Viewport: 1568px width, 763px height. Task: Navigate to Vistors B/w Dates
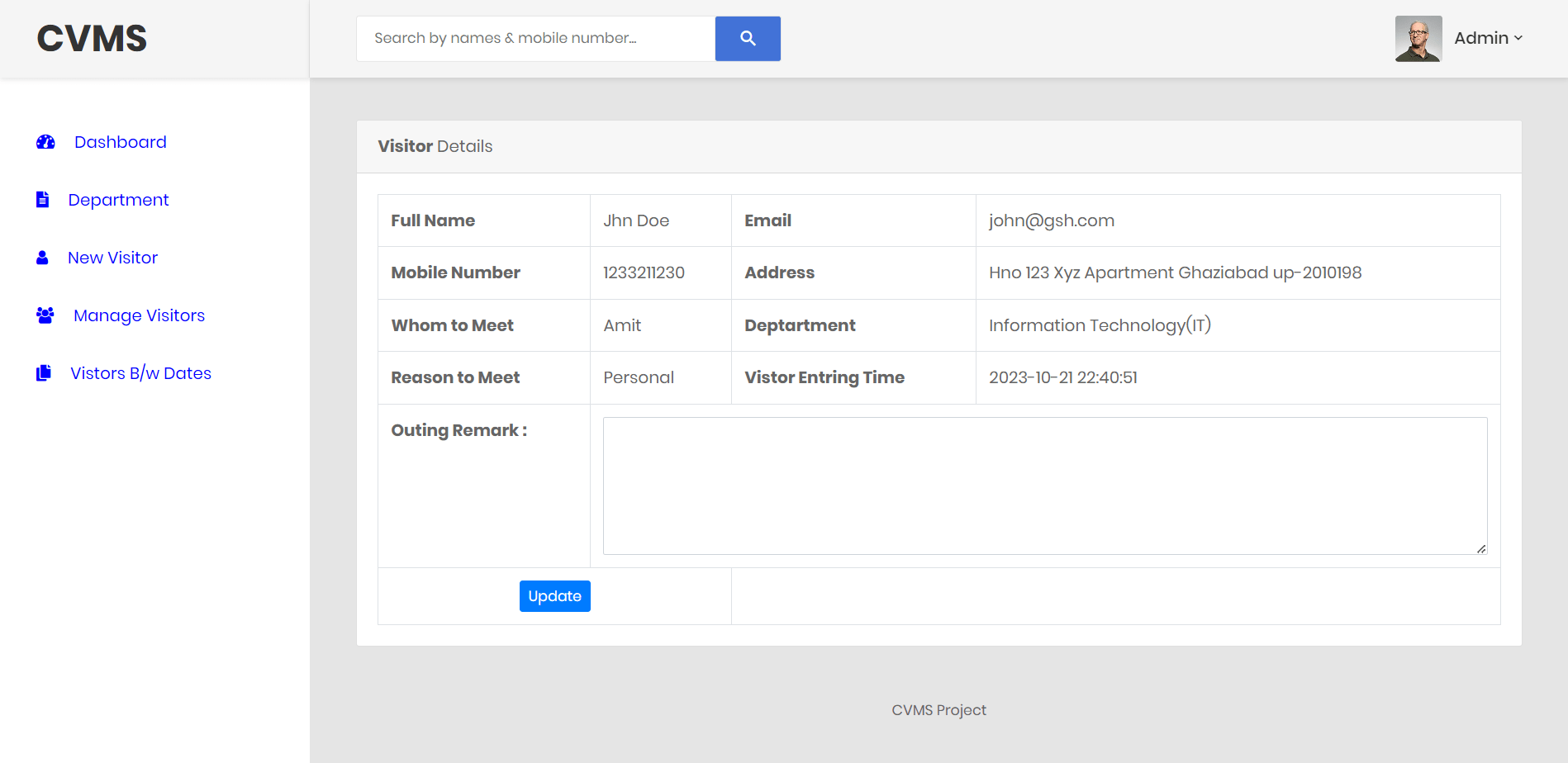pyautogui.click(x=140, y=372)
